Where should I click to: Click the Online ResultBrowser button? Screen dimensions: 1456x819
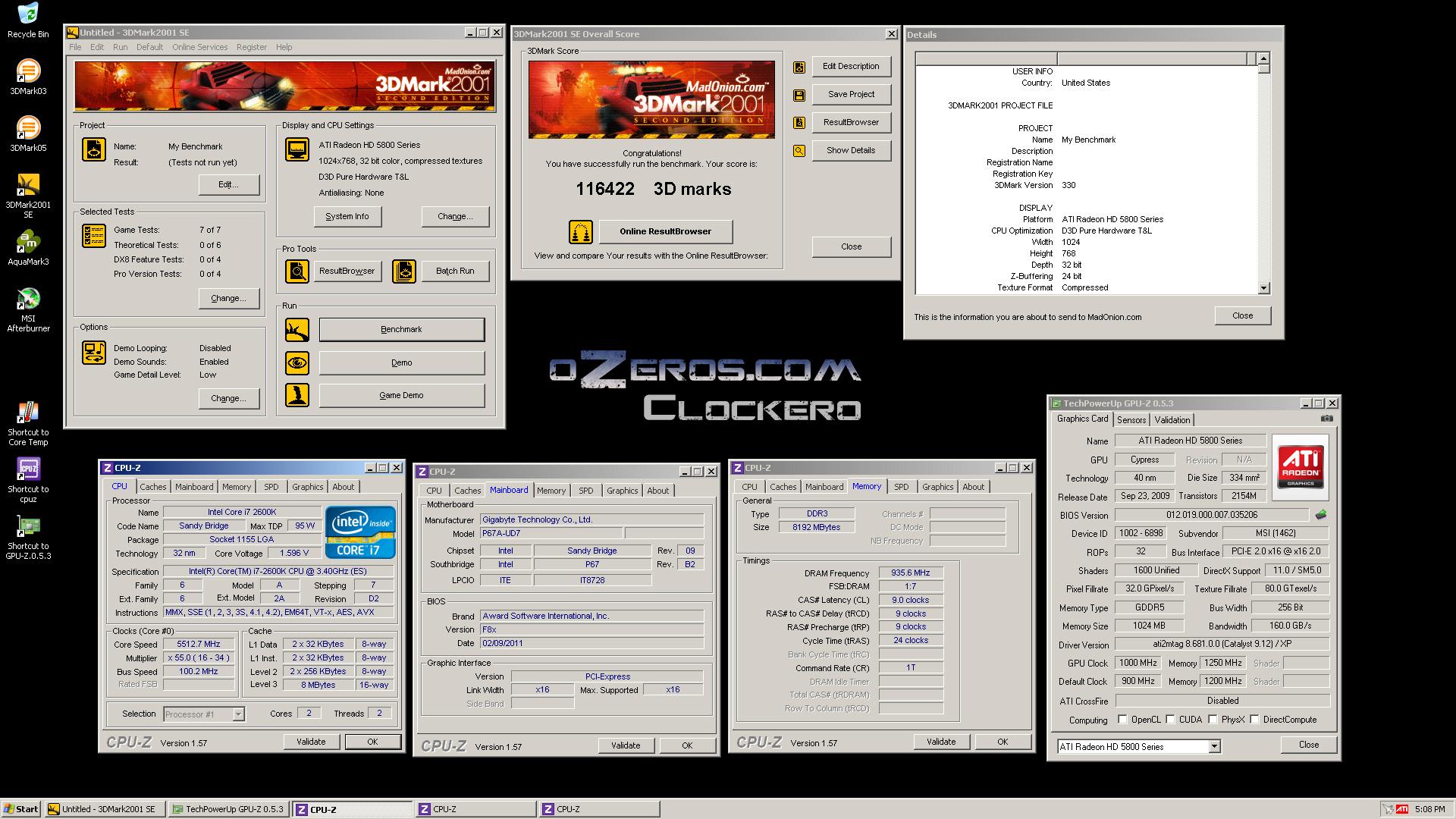click(x=665, y=231)
